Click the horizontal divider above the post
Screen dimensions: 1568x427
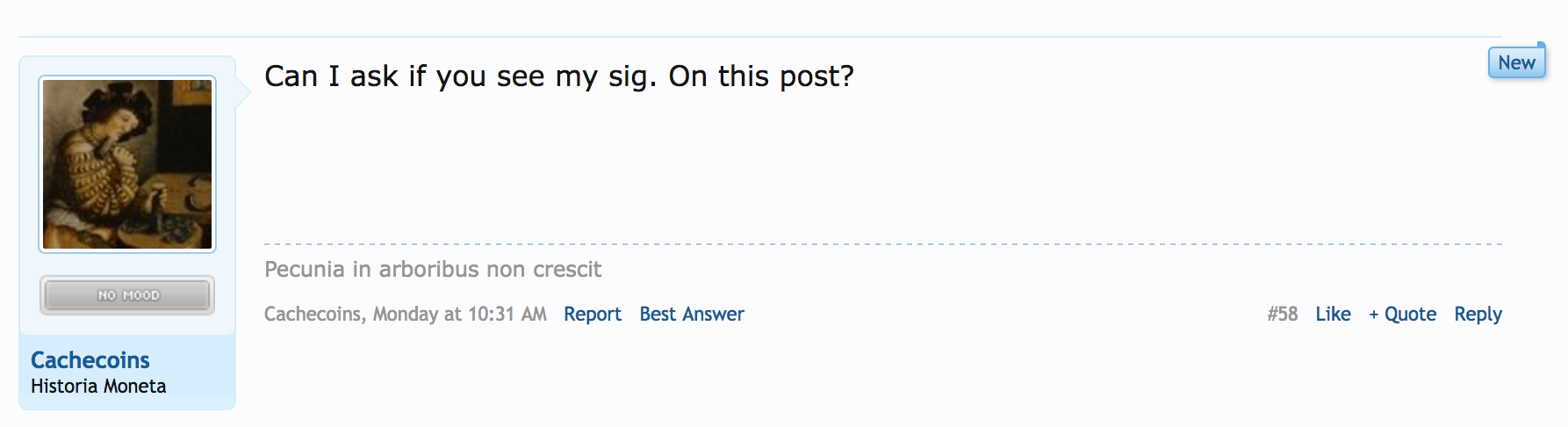(x=760, y=37)
